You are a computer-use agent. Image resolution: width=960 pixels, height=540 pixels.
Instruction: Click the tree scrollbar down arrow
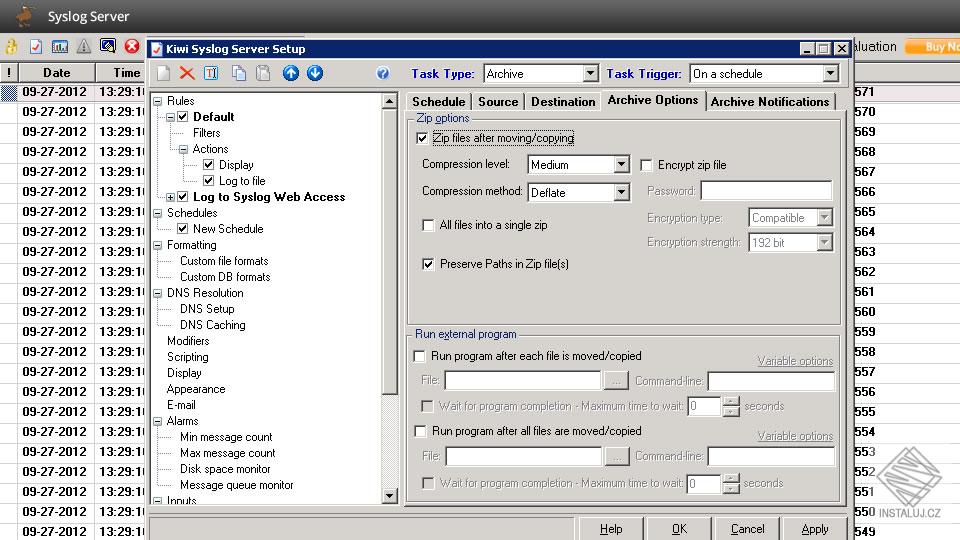pos(389,495)
